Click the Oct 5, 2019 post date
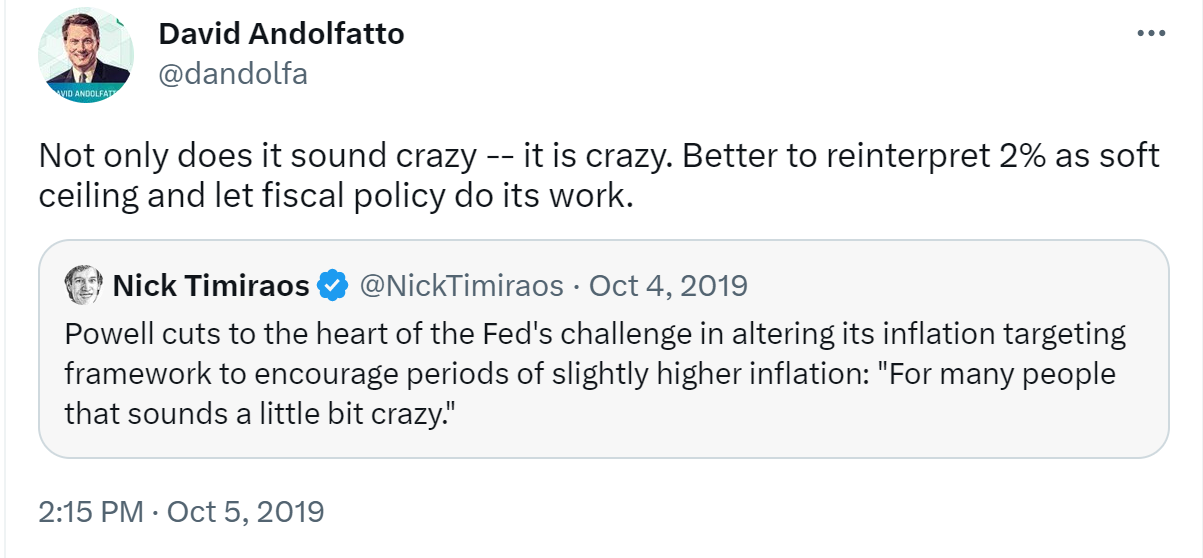The width and height of the screenshot is (1203, 558). coord(245,512)
